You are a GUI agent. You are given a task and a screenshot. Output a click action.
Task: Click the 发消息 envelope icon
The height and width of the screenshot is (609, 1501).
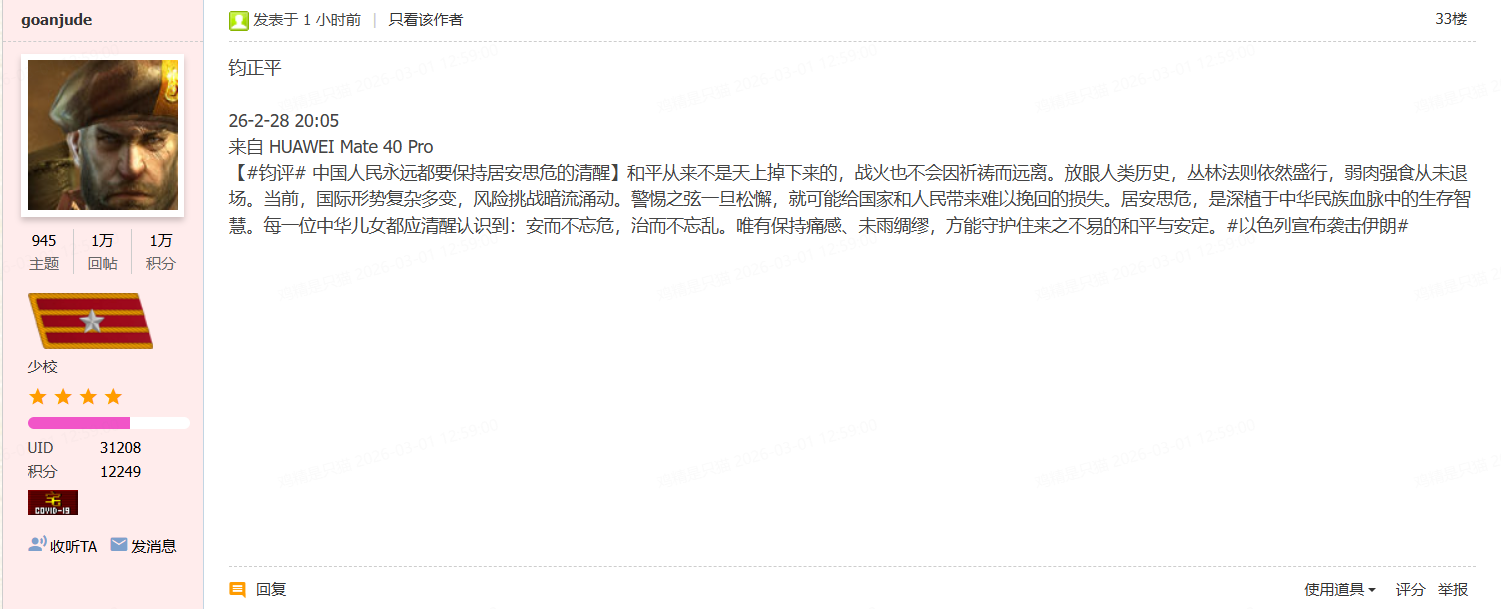pyautogui.click(x=119, y=545)
